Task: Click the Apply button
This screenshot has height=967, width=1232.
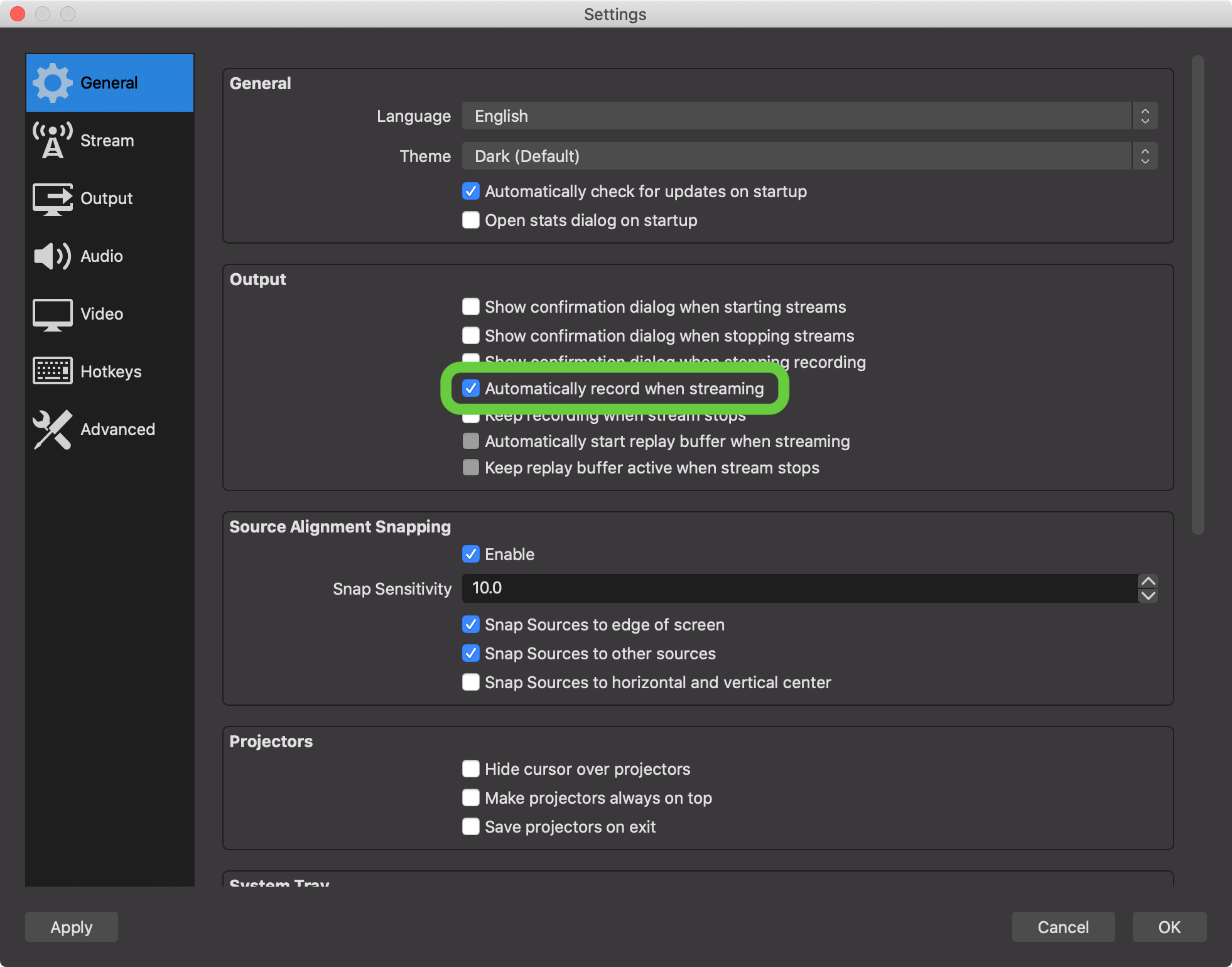Action: click(x=71, y=925)
